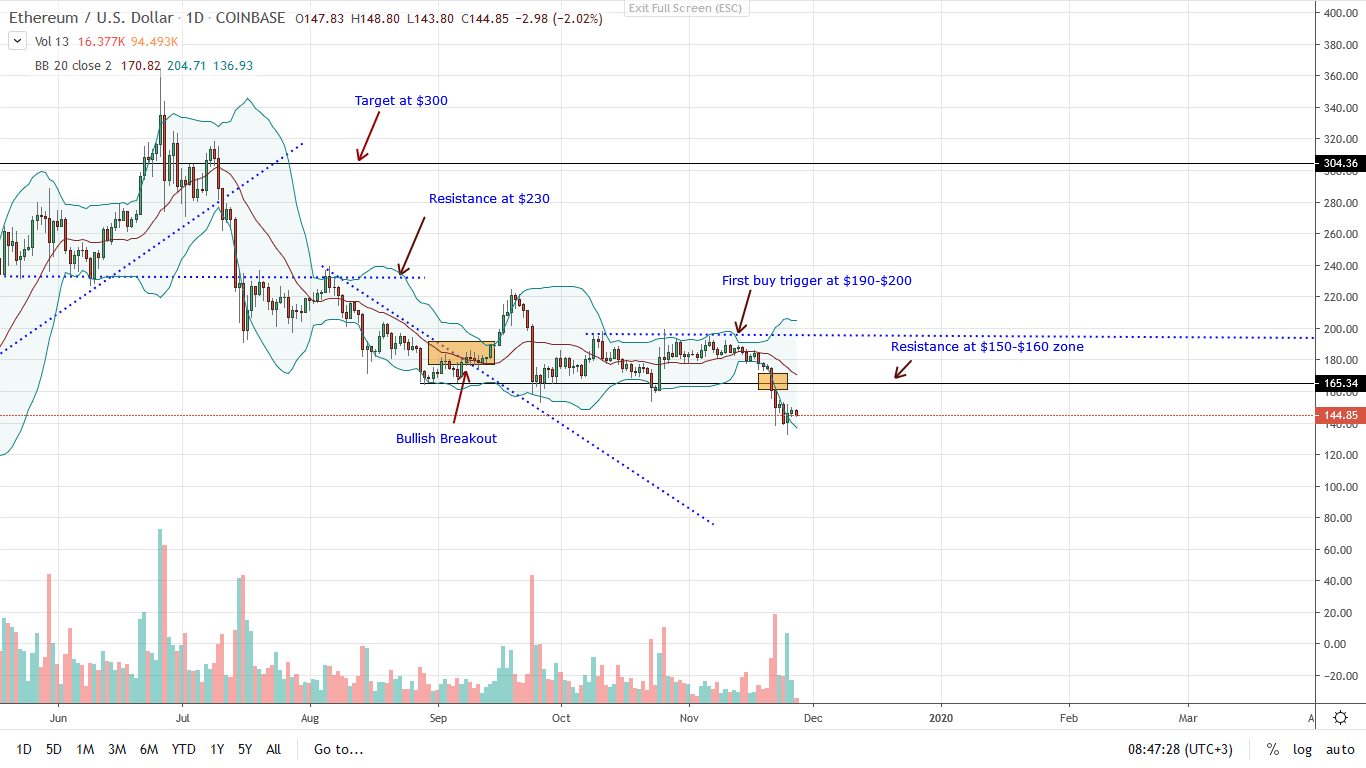Select 'First buy trigger at $190-$200' annotation

[x=817, y=281]
